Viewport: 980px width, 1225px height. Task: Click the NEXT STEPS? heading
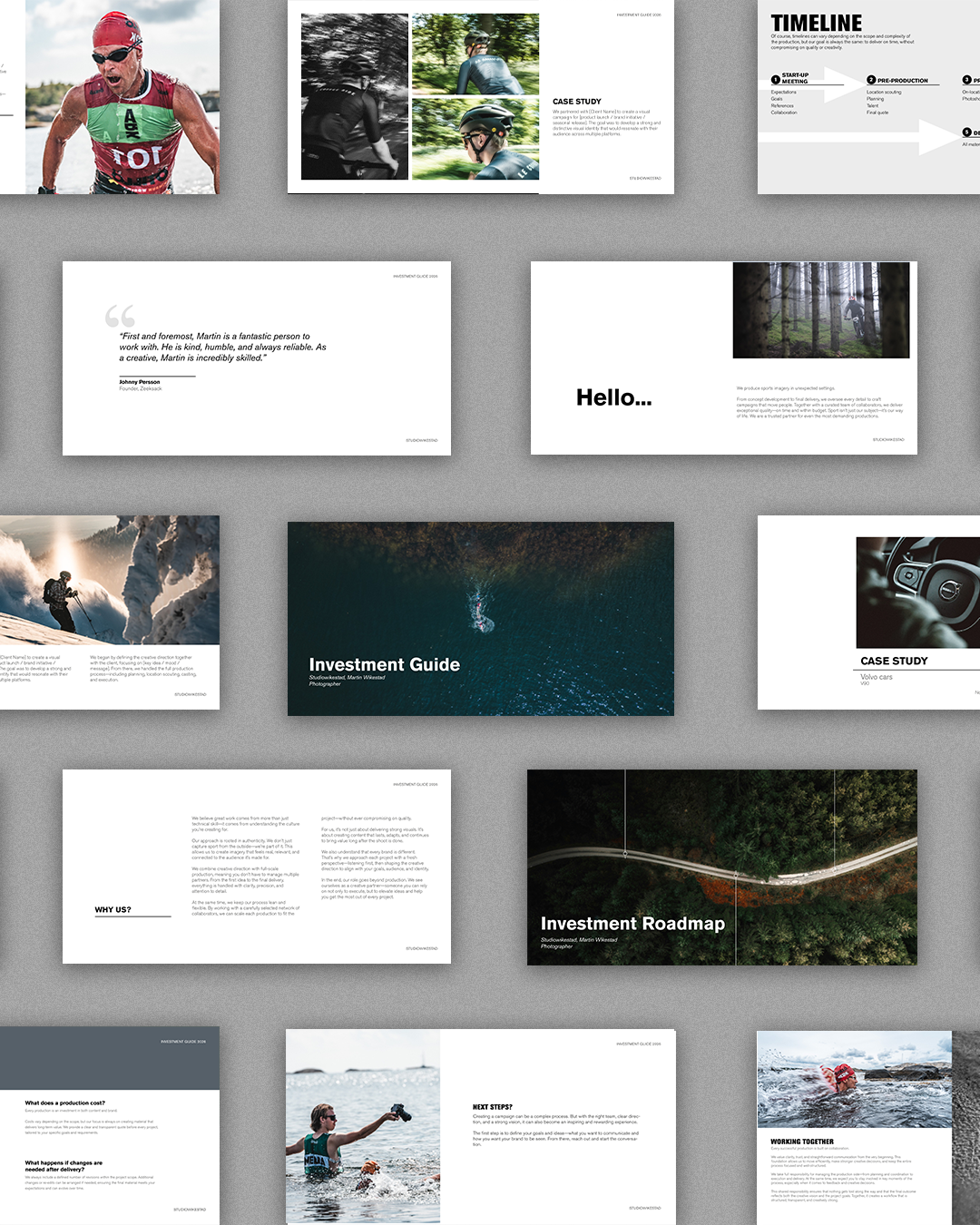(x=493, y=1107)
